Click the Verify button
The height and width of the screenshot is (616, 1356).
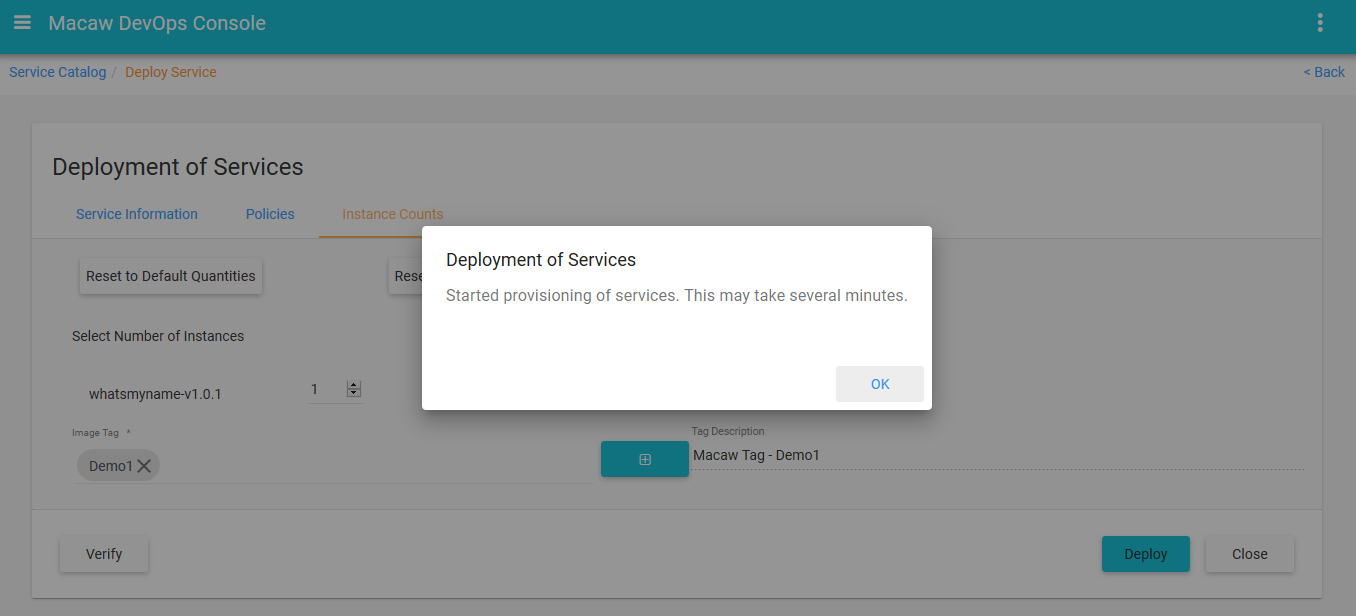[104, 554]
